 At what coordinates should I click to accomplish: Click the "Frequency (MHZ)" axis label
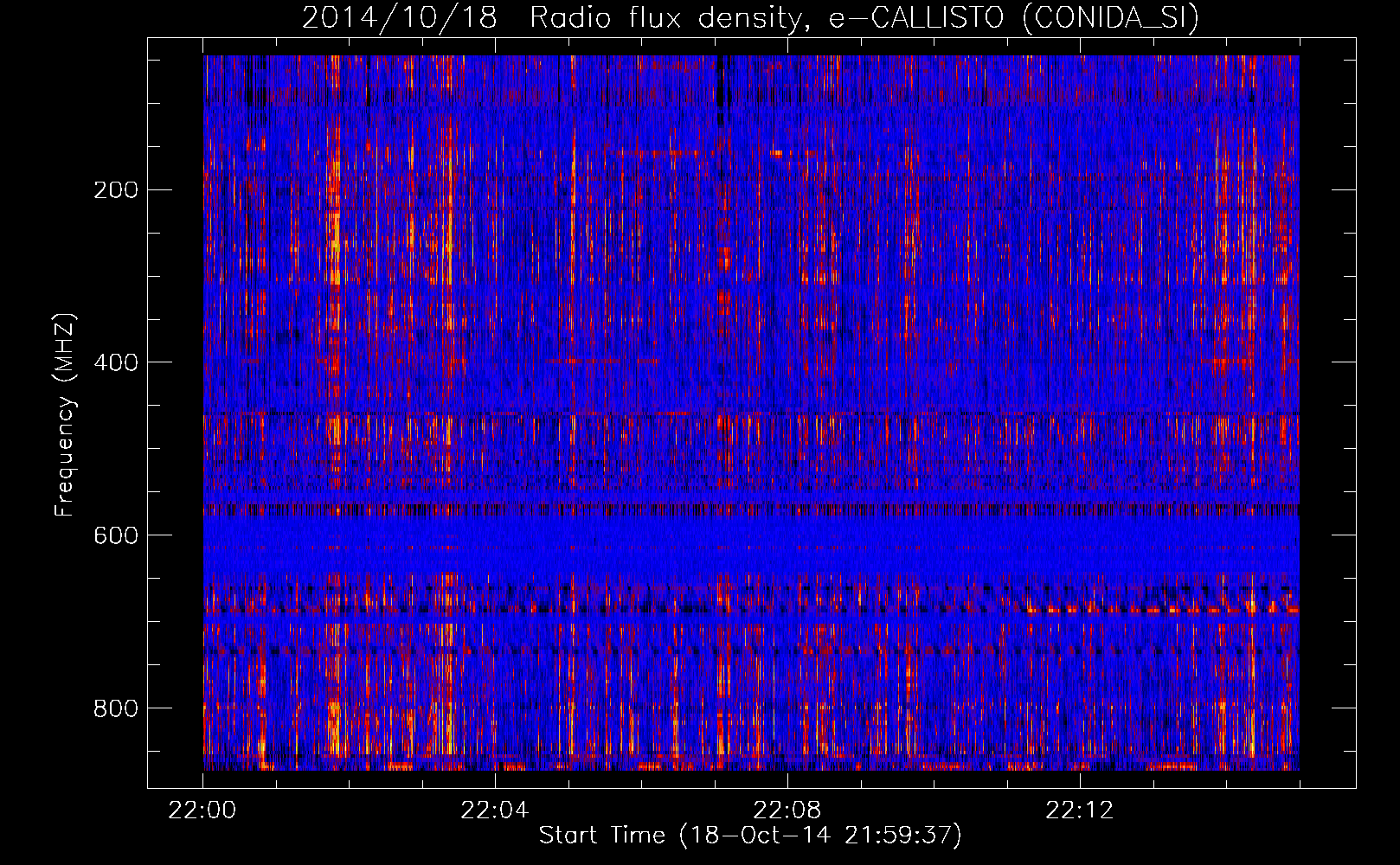(x=65, y=415)
